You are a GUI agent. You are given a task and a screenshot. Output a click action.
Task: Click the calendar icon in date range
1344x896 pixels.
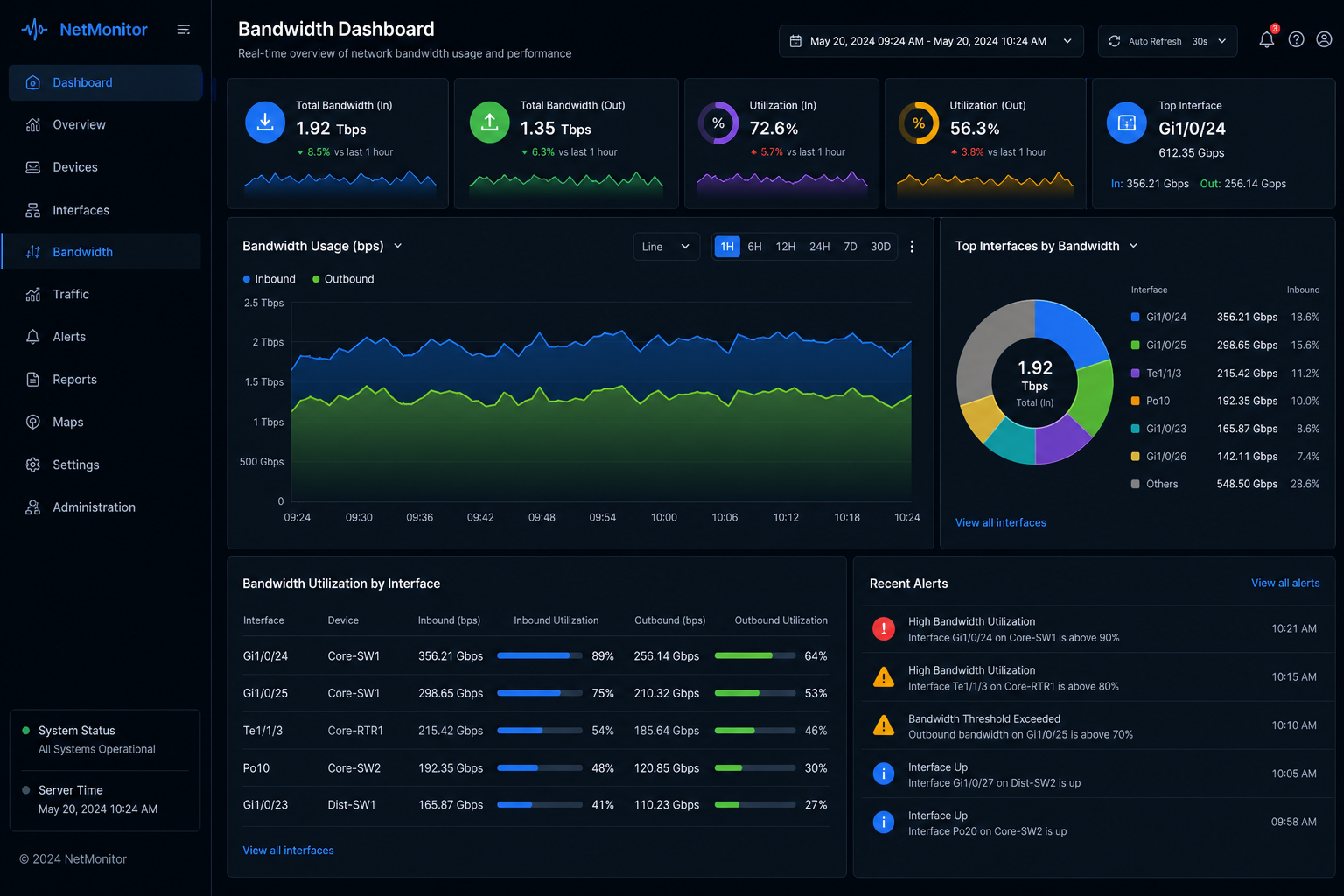795,41
